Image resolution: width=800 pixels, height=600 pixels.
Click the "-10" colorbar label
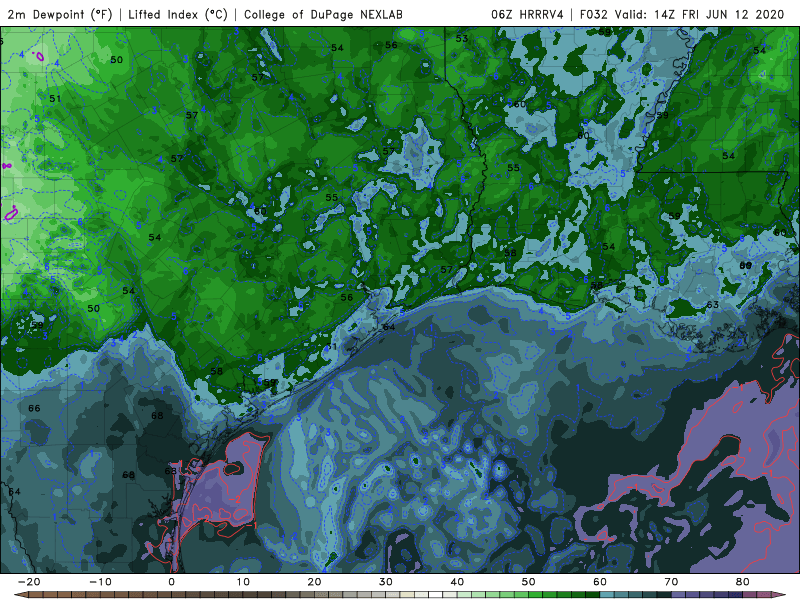click(x=100, y=582)
